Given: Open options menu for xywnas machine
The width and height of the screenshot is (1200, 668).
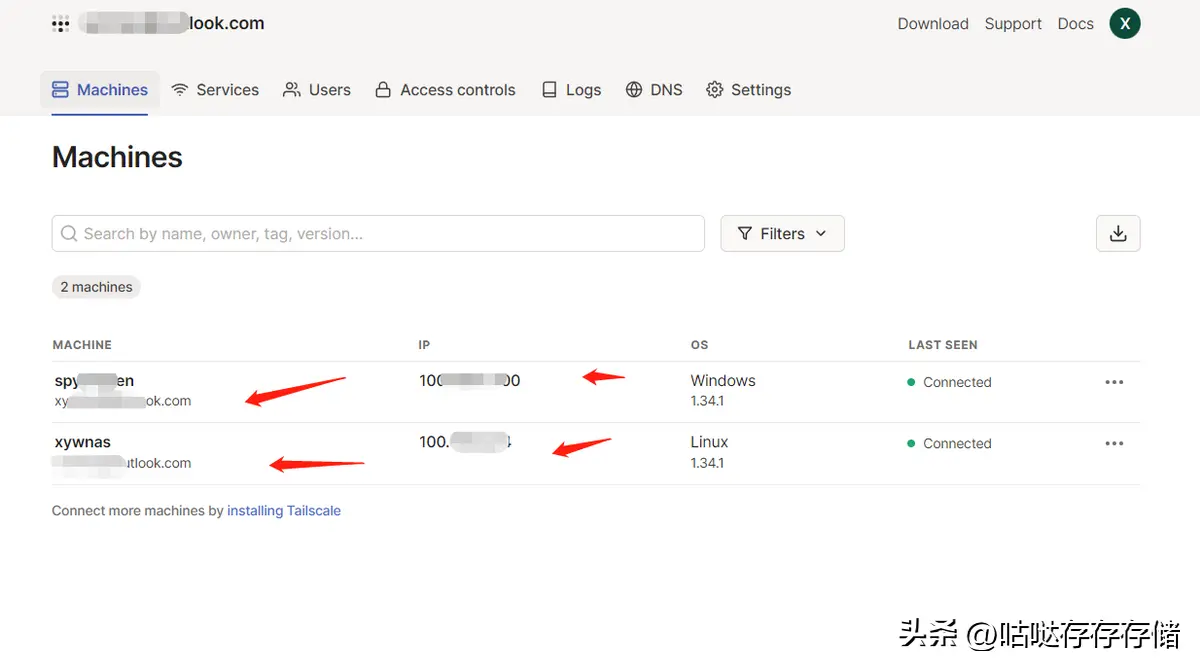Looking at the screenshot, I should 1114,443.
